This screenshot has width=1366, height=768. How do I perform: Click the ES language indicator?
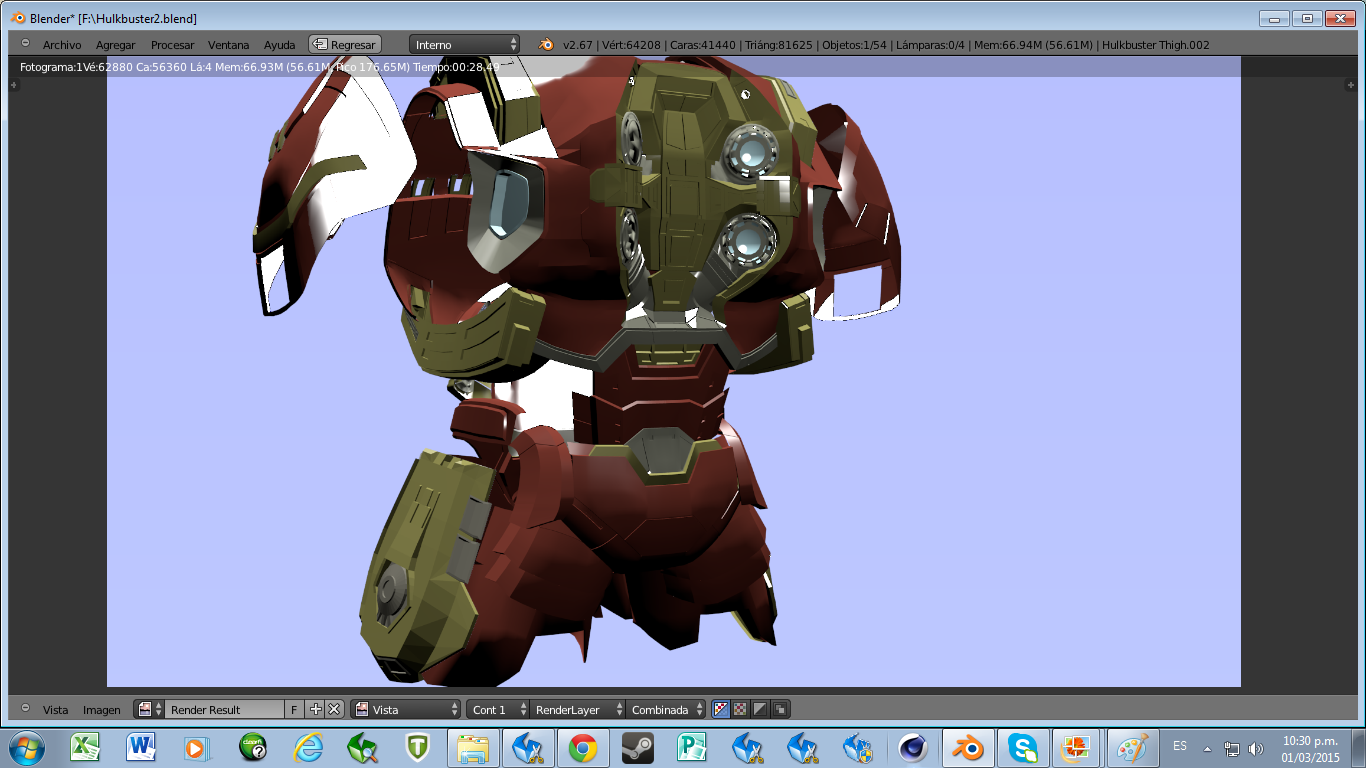pyautogui.click(x=1180, y=746)
